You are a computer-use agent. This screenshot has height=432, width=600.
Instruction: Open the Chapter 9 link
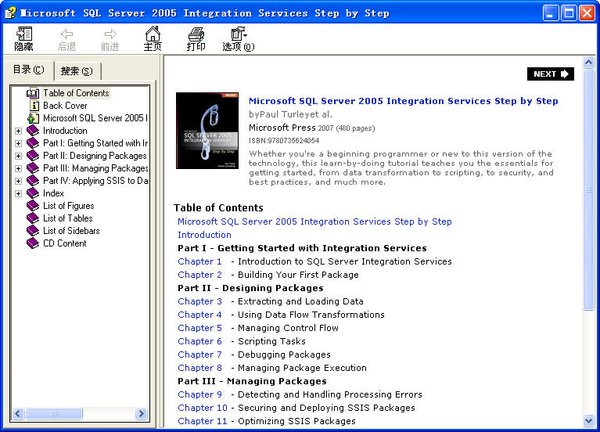click(x=199, y=394)
